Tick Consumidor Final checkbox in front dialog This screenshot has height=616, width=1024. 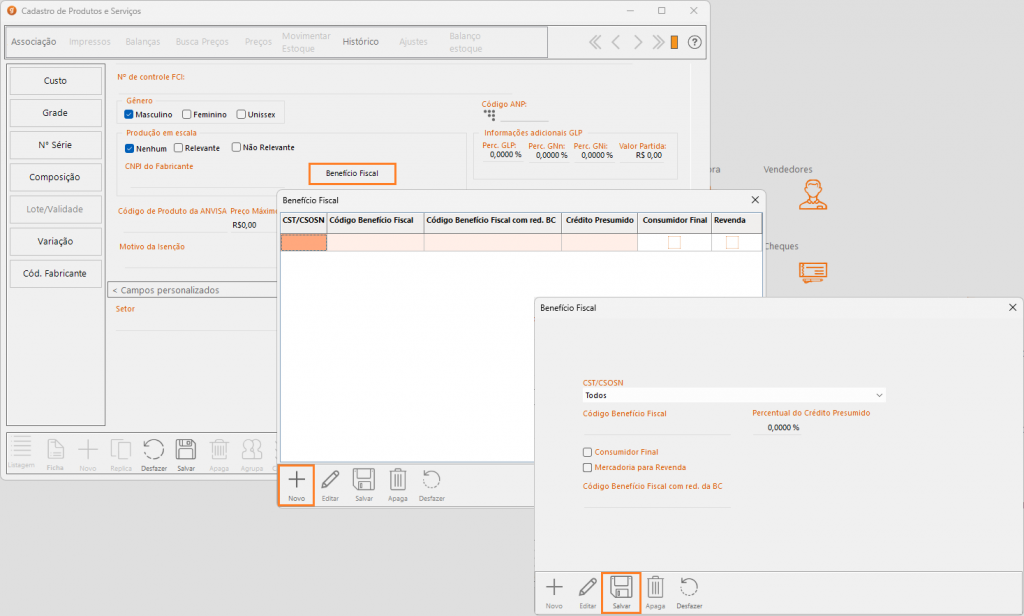587,452
